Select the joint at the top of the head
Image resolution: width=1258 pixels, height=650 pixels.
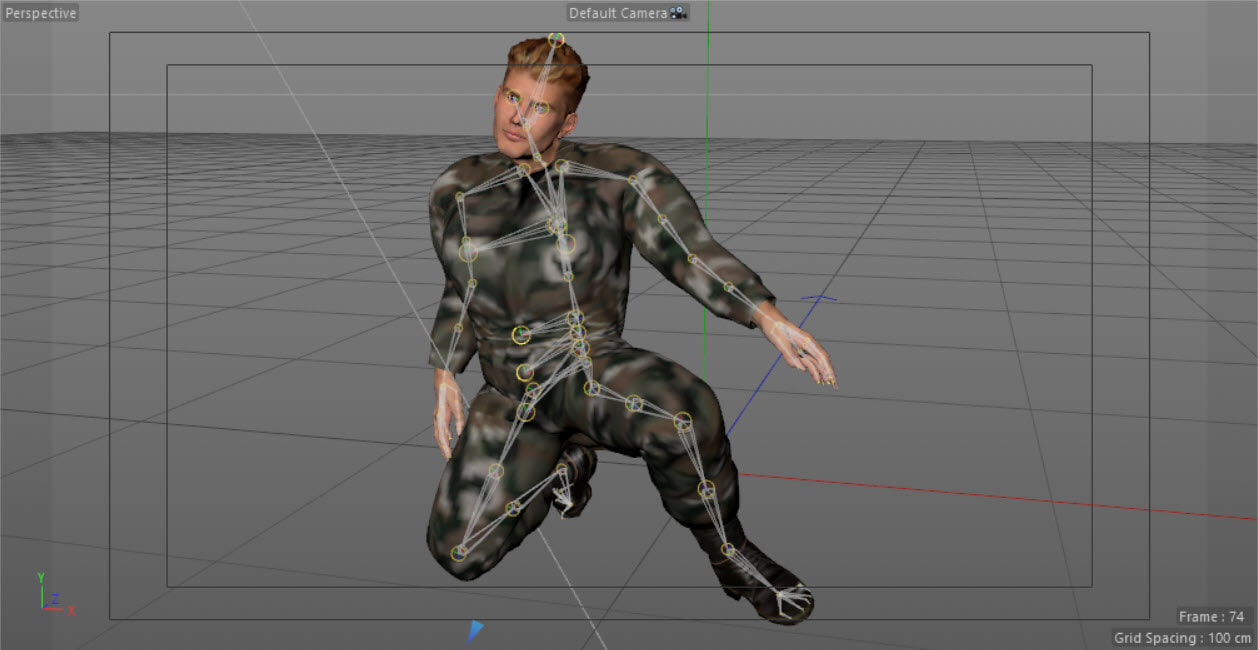[556, 41]
